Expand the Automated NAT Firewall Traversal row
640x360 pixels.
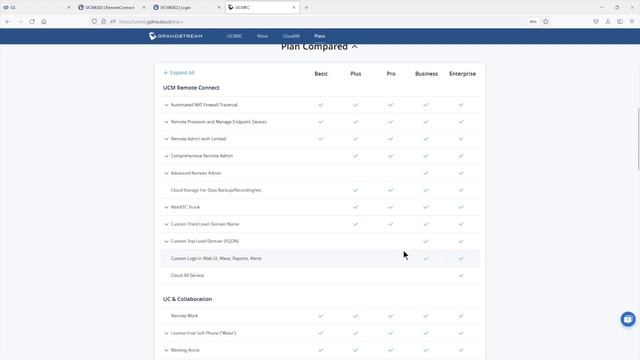click(x=166, y=105)
